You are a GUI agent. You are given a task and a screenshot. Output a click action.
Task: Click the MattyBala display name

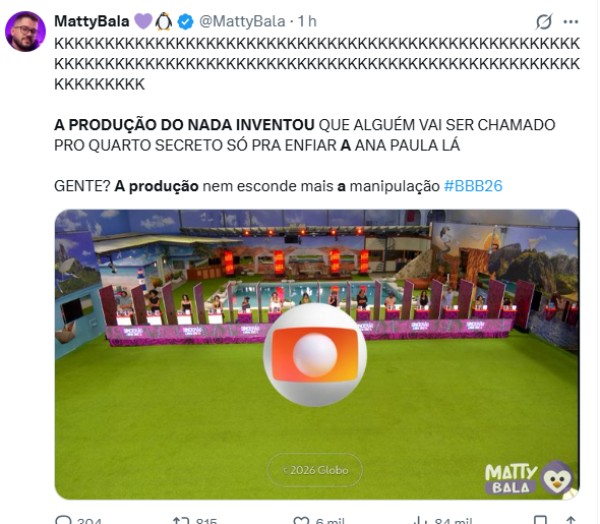(x=92, y=21)
